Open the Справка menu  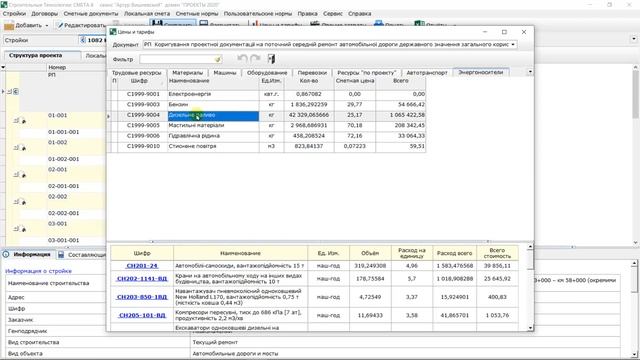(x=360, y=13)
